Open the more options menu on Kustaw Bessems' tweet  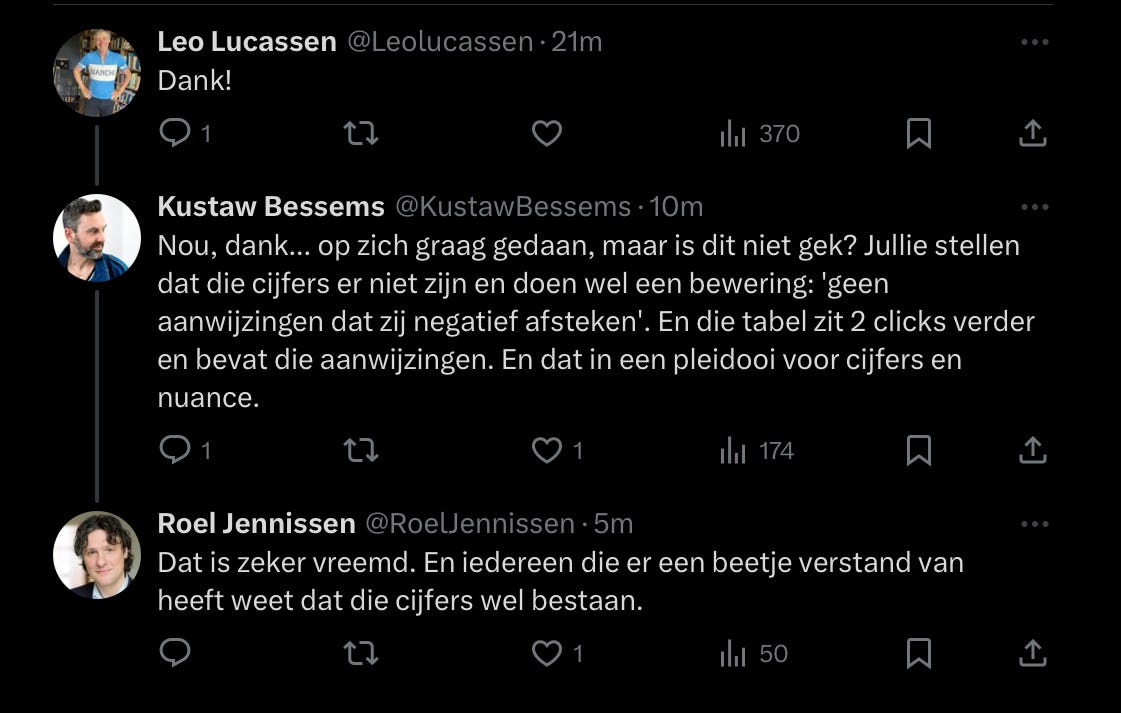pos(1036,205)
